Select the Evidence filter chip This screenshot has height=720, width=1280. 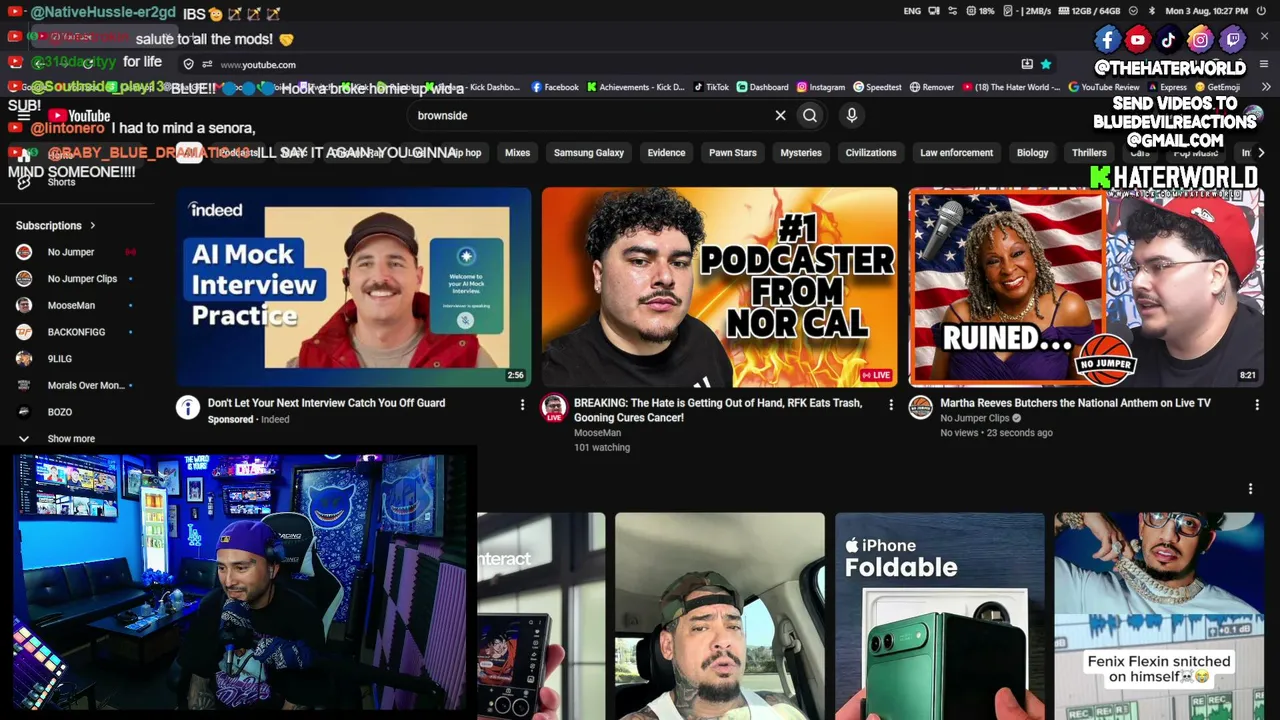(x=666, y=153)
